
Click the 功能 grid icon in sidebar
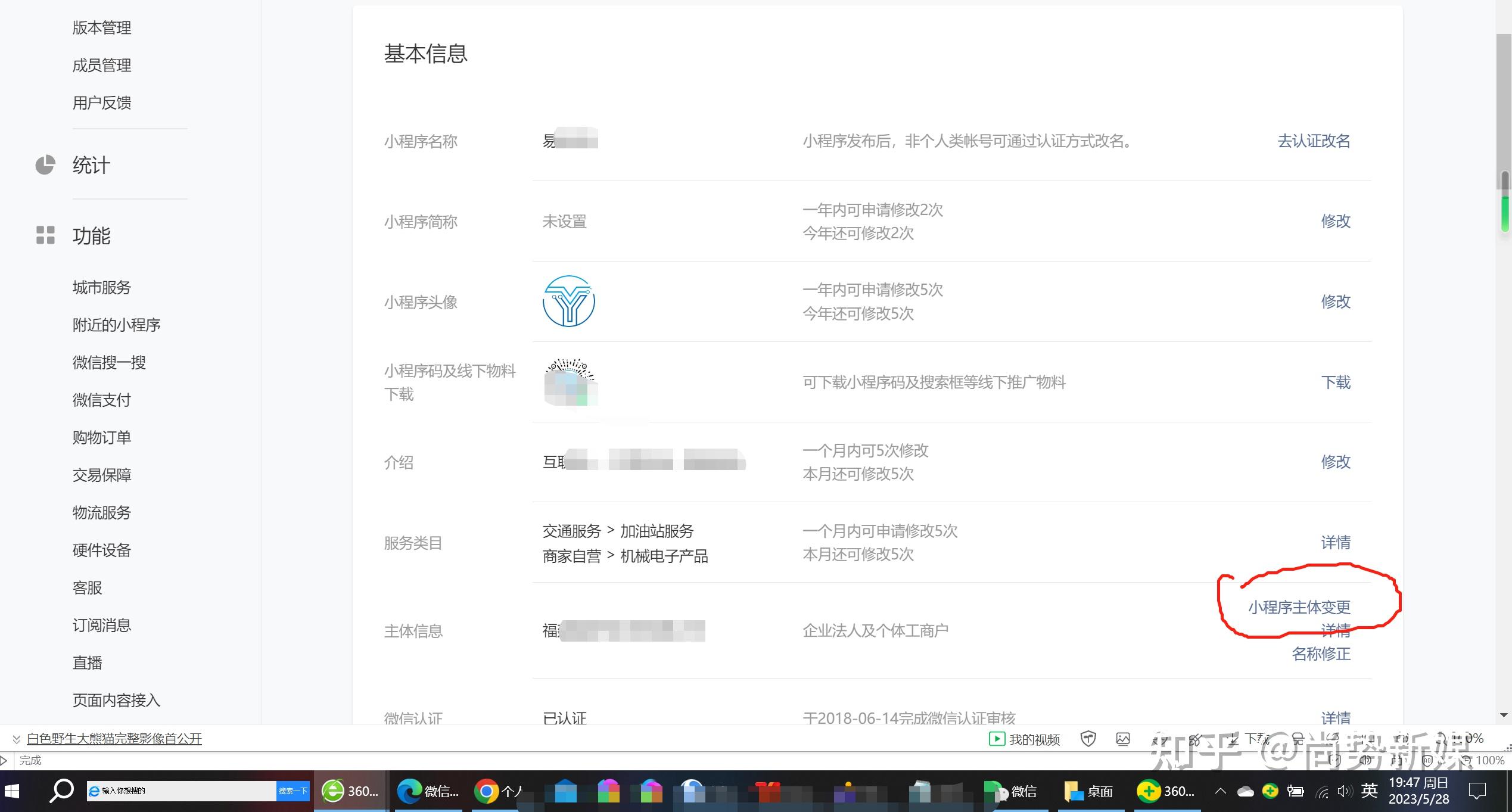45,235
